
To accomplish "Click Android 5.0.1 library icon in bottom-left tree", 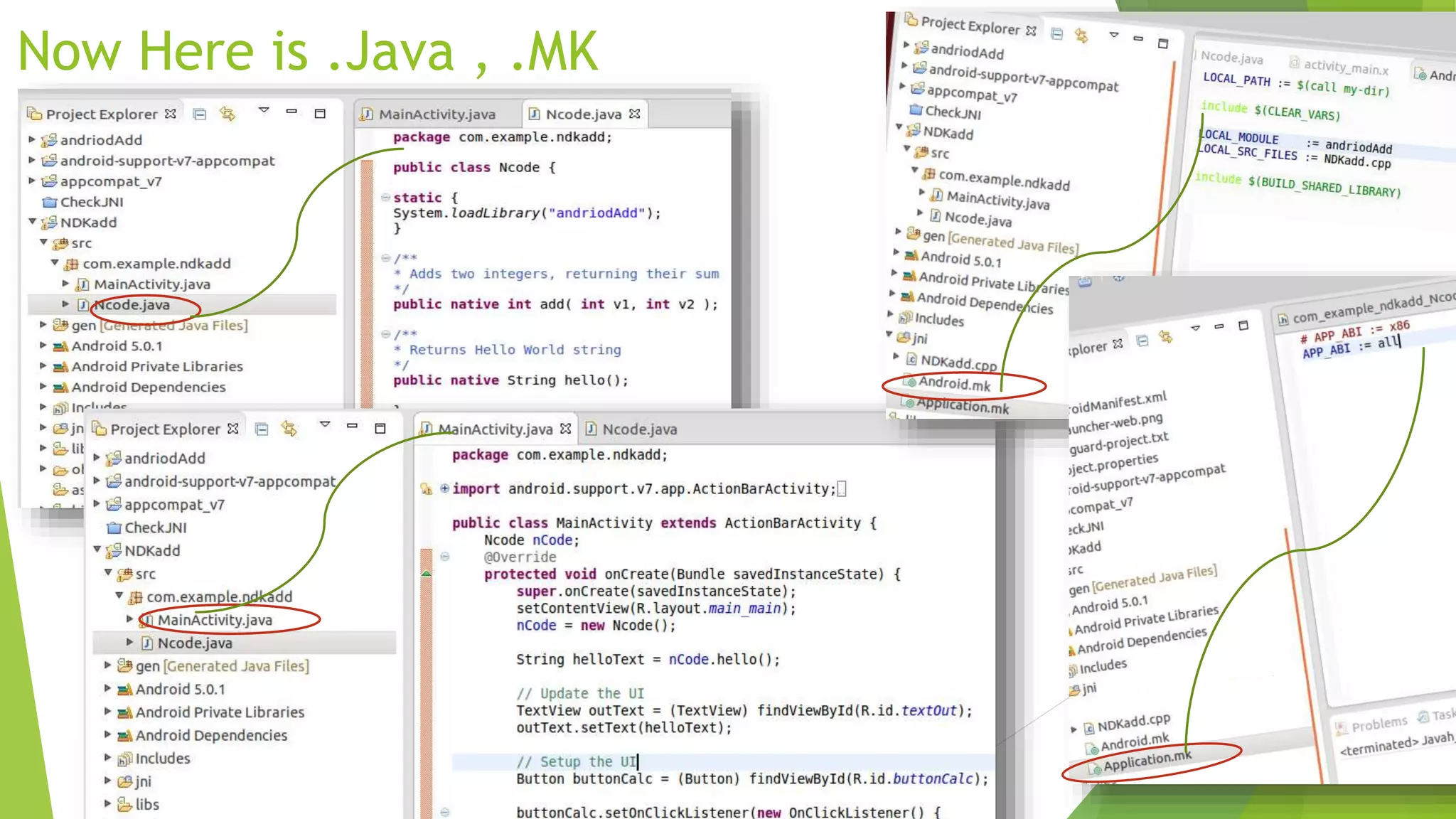I will click(x=125, y=689).
